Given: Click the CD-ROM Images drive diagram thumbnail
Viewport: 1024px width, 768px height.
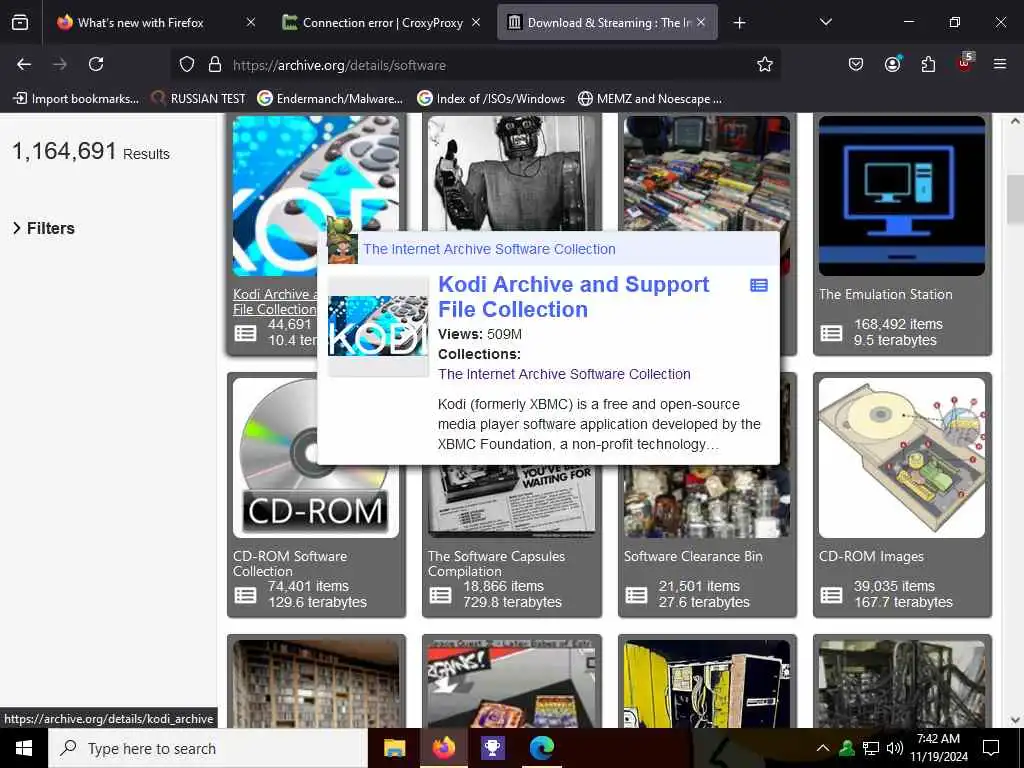Looking at the screenshot, I should [x=902, y=458].
